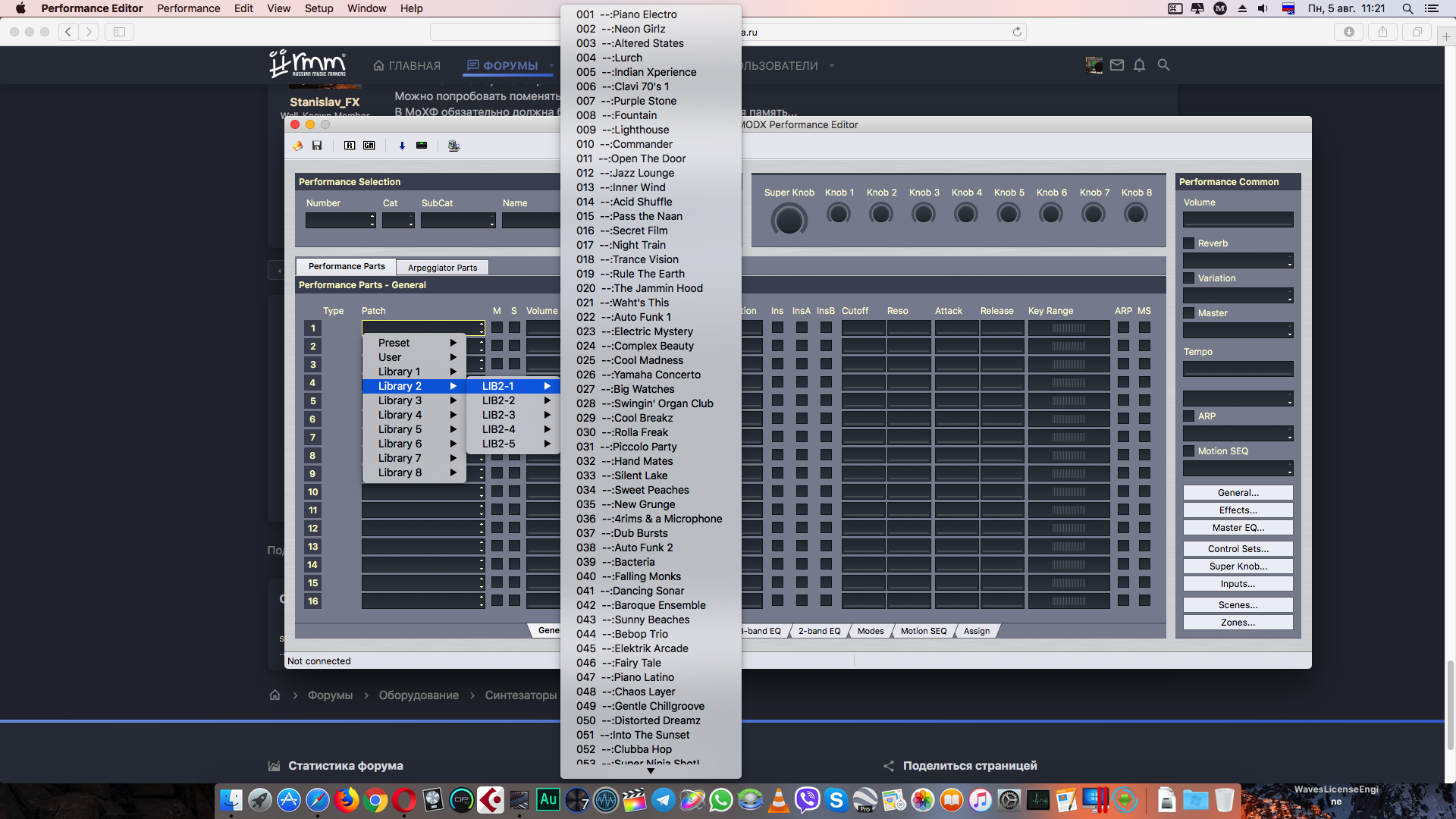Image resolution: width=1456 pixels, height=819 pixels.
Task: Click the floppy disk save icon
Action: click(x=317, y=146)
